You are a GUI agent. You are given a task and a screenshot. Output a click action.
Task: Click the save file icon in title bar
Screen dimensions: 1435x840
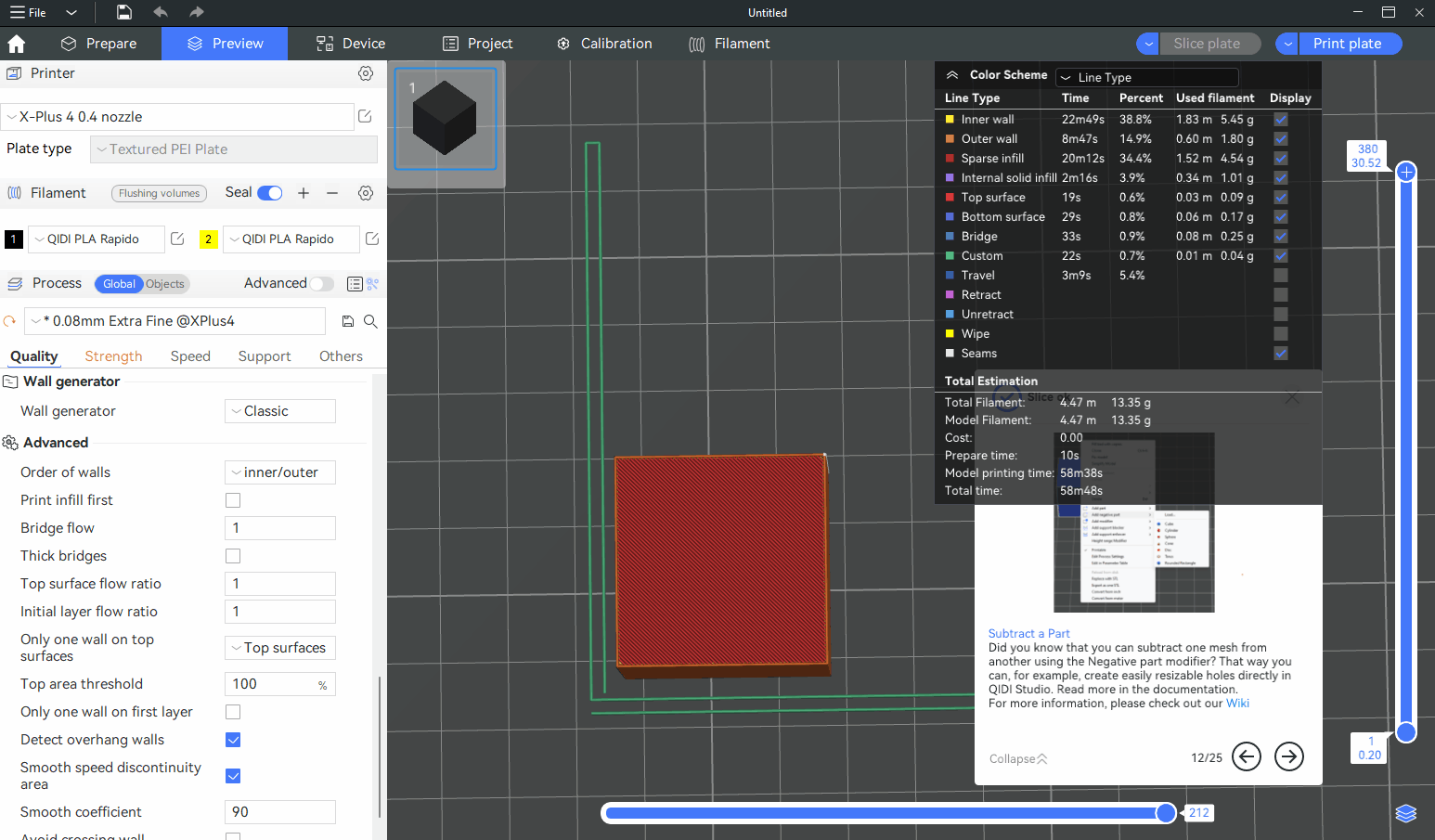pos(124,12)
